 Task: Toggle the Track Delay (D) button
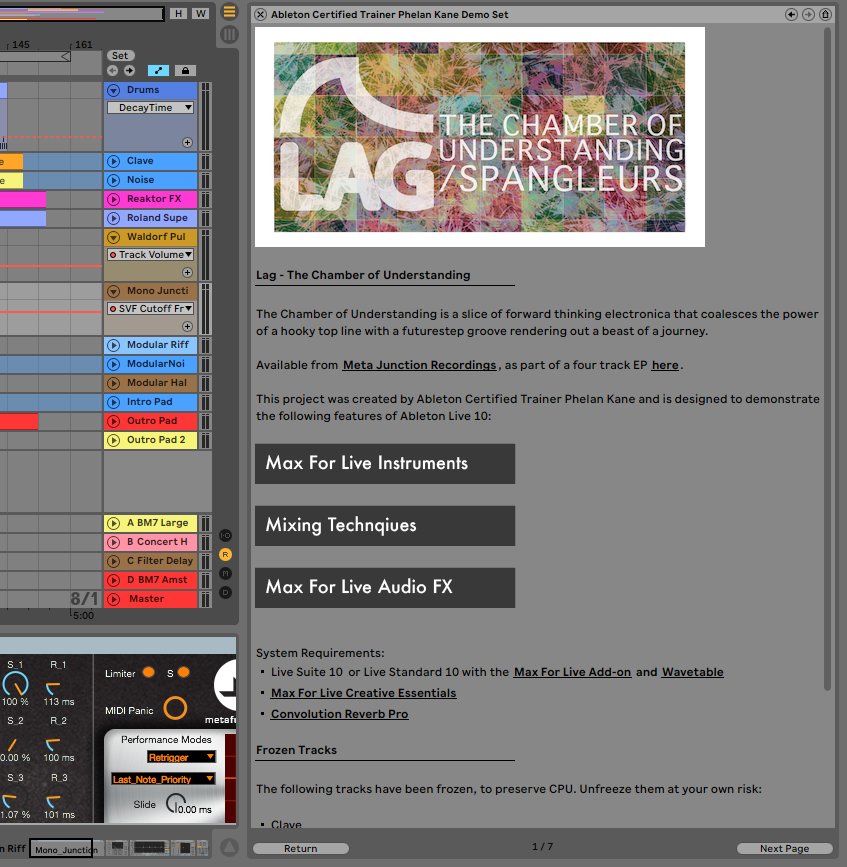pos(226,593)
